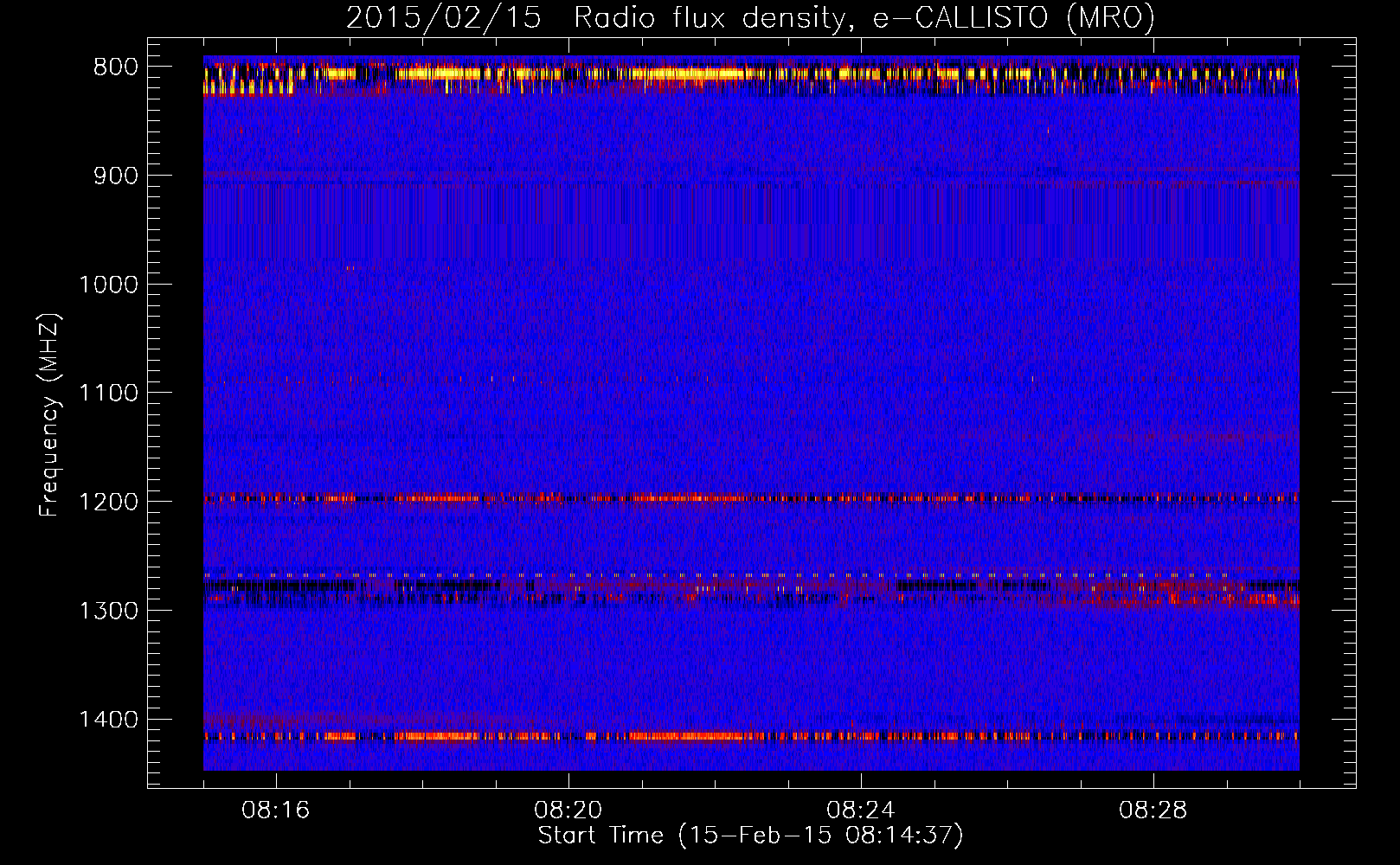Screen dimensions: 1400x865
Task: Select the 900 frequency axis label
Action: click(115, 176)
